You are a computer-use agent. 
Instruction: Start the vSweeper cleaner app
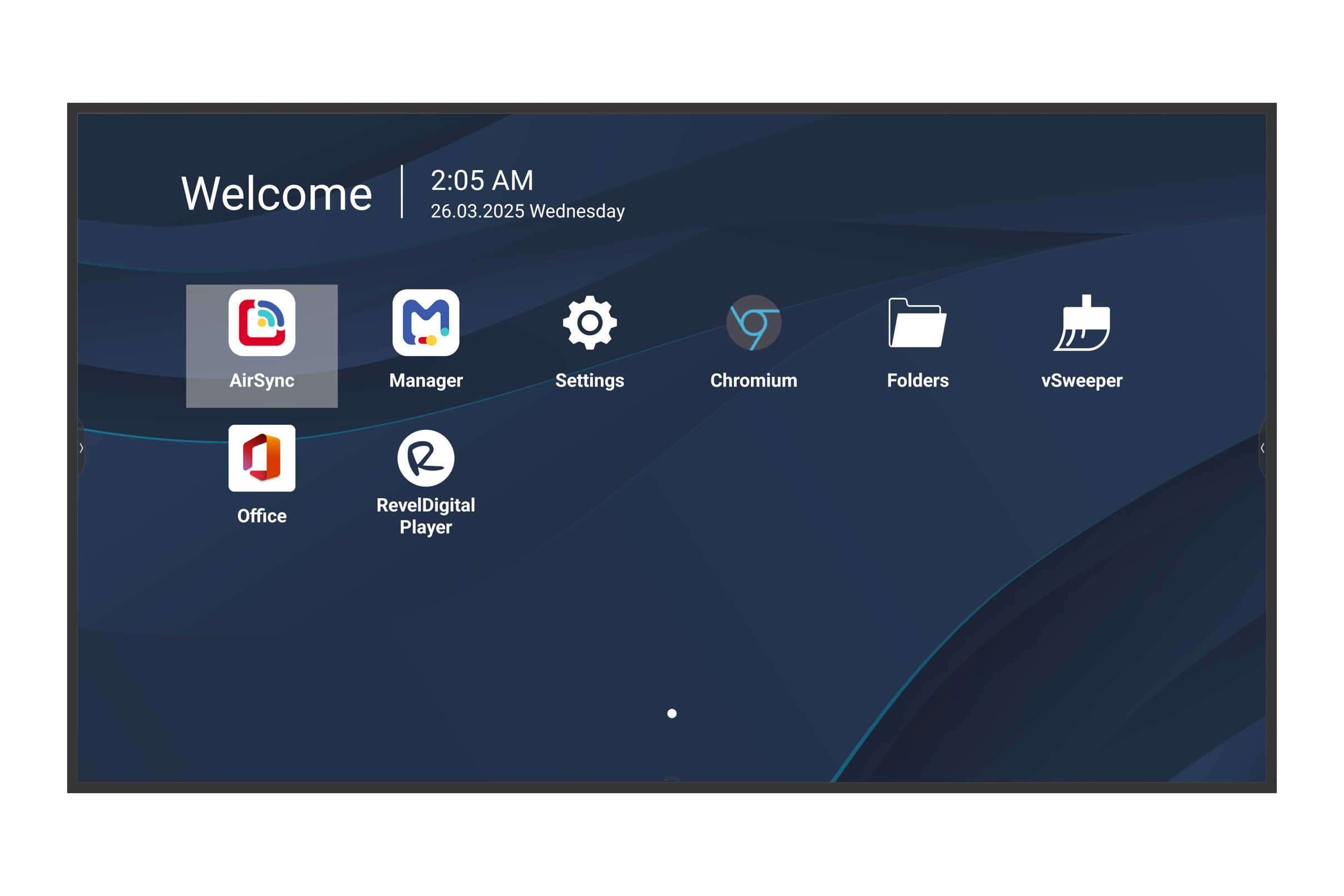(1082, 323)
